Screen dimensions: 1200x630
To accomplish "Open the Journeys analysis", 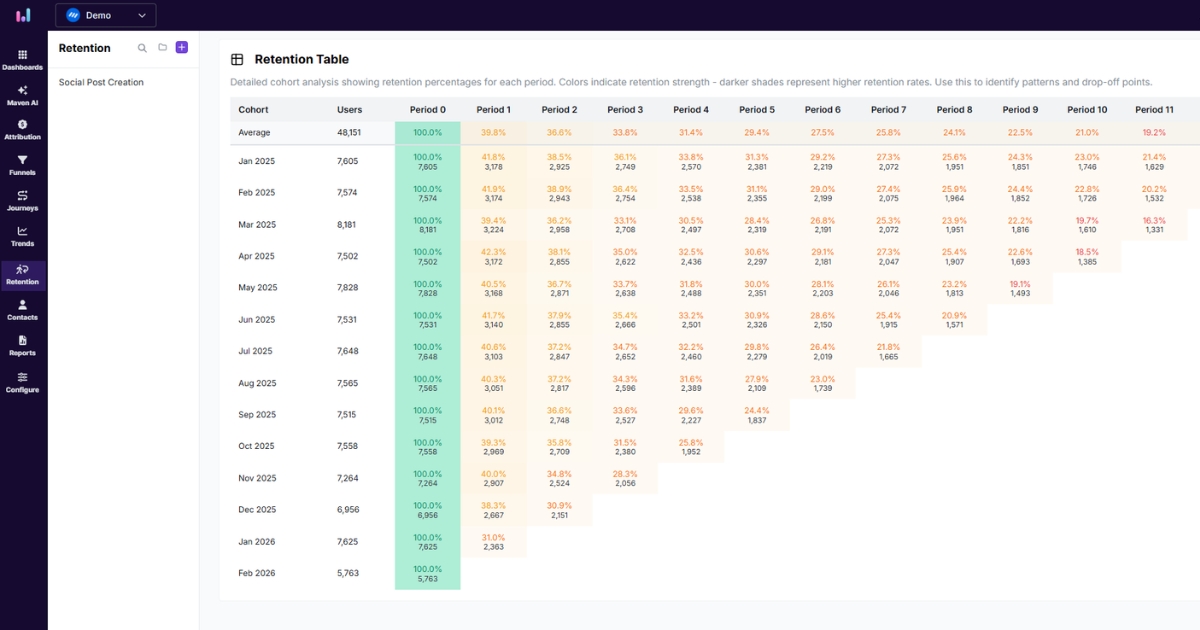I will pyautogui.click(x=22, y=202).
